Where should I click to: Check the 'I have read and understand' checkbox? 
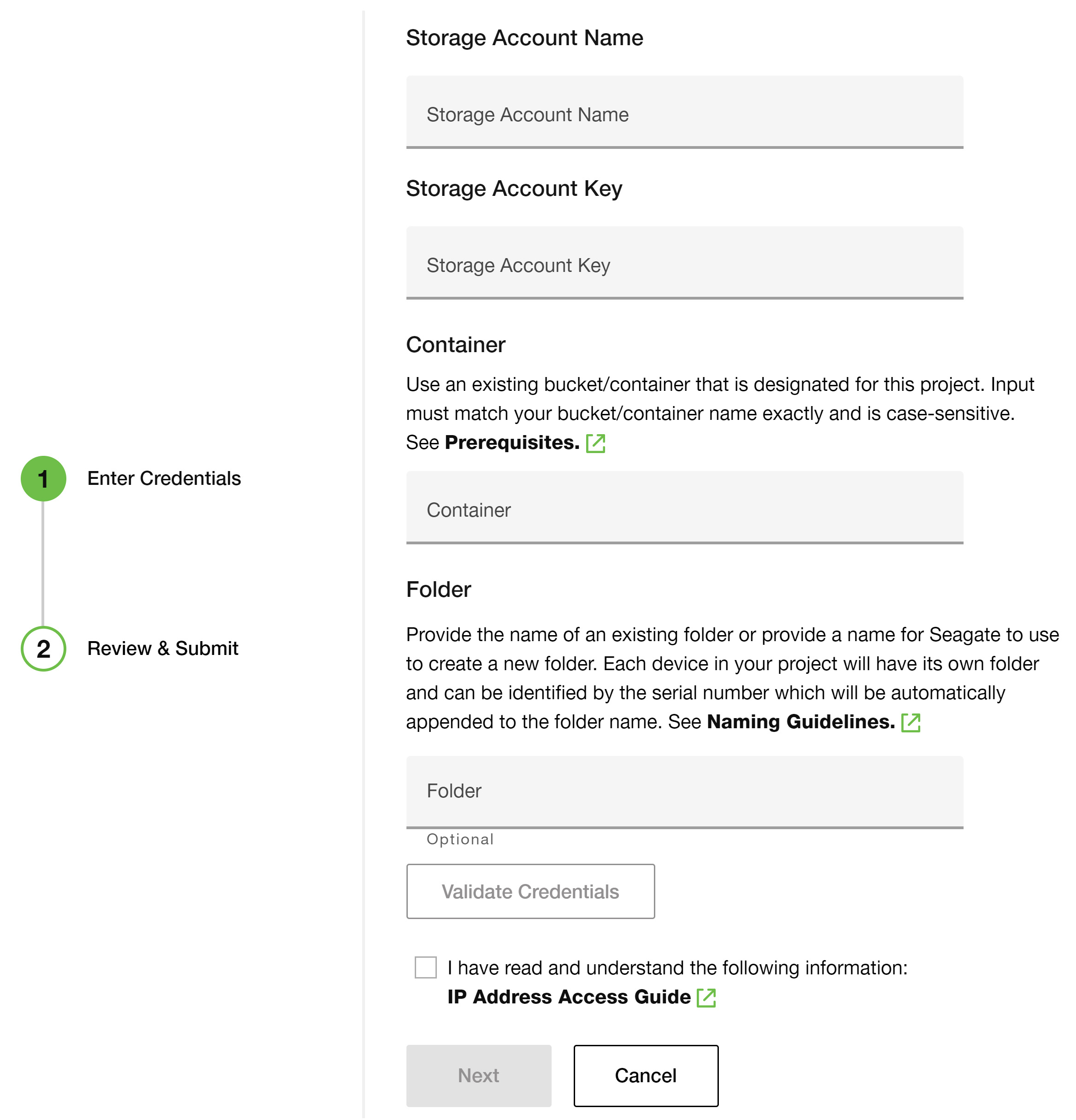[425, 967]
